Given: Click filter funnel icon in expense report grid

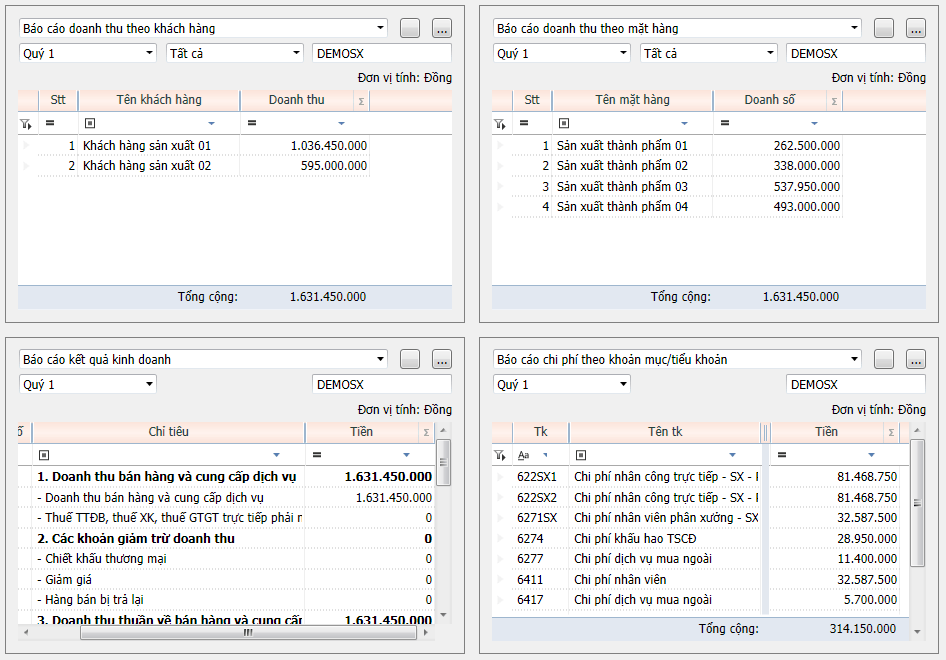Looking at the screenshot, I should pos(499,455).
